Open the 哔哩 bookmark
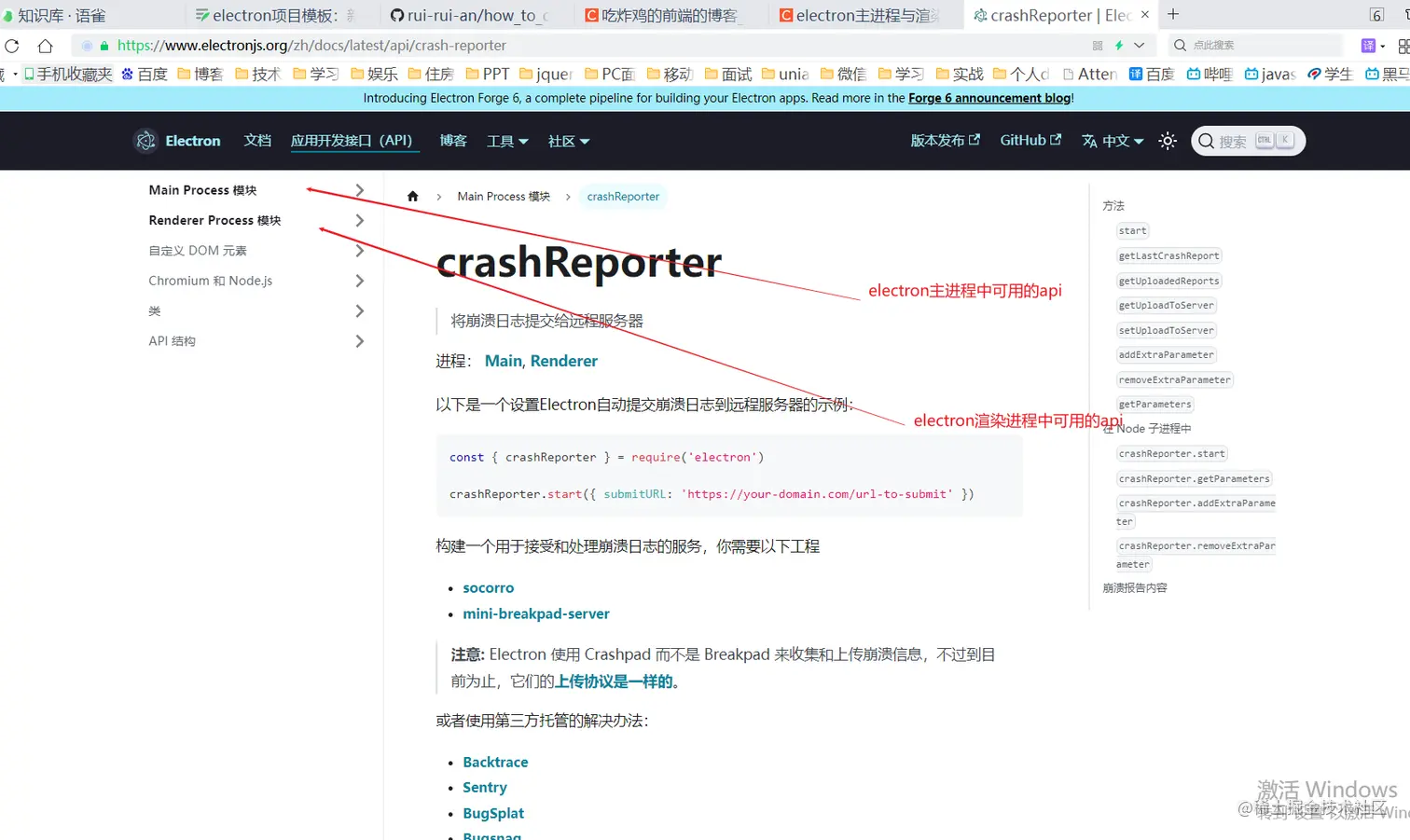1410x840 pixels. [1210, 75]
